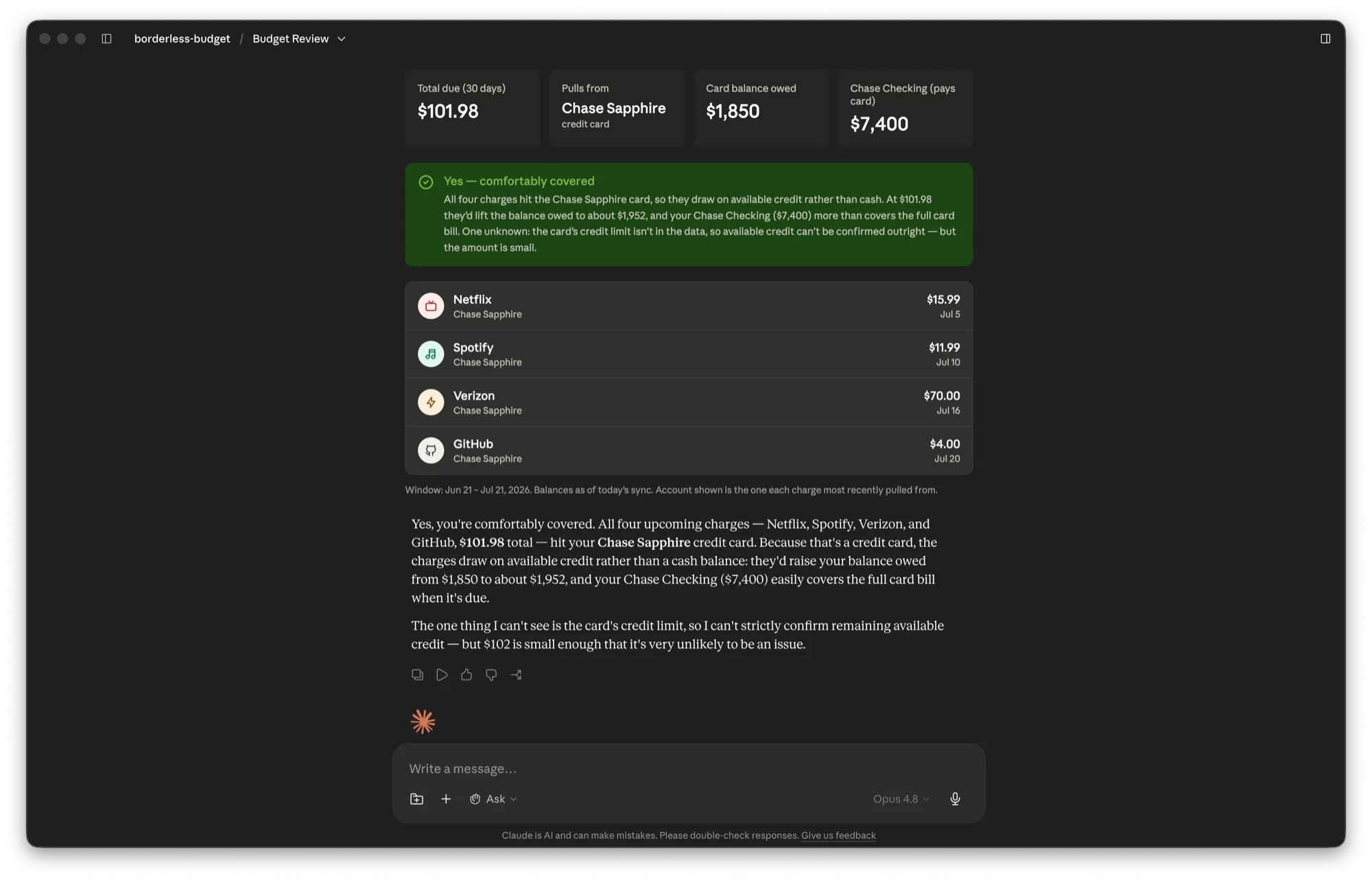This screenshot has height=880, width=1372.
Task: Give the response a thumbs up
Action: point(466,674)
